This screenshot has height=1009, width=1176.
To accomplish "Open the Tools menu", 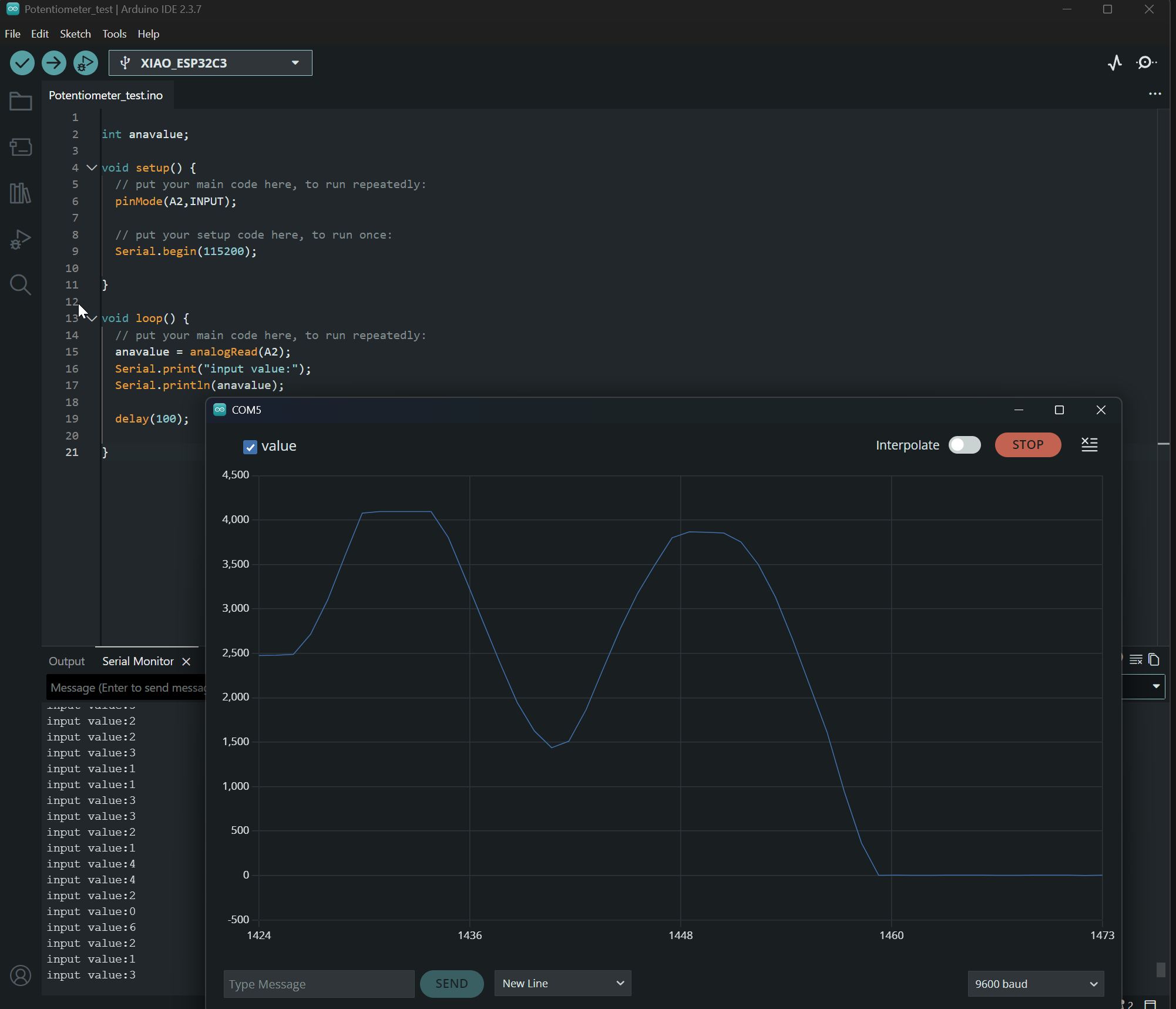I will tap(114, 33).
